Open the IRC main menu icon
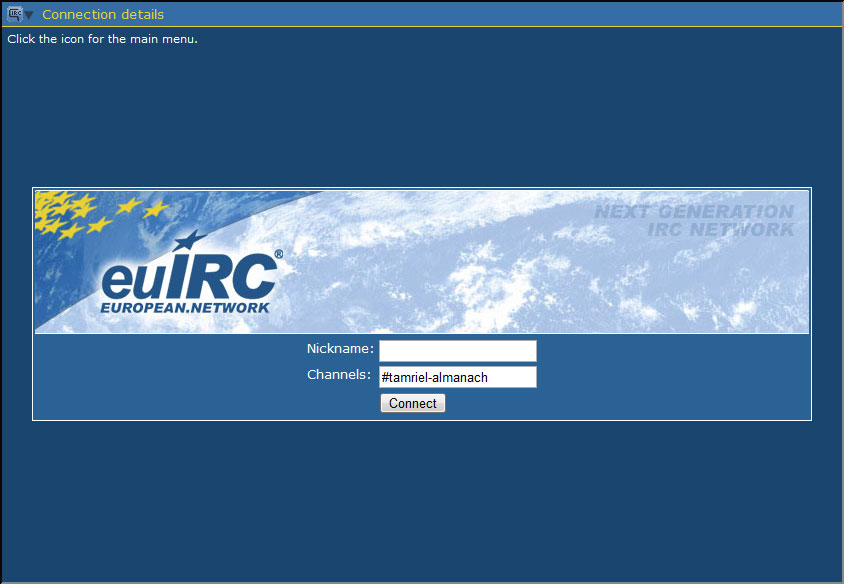This screenshot has height=584, width=844. pyautogui.click(x=14, y=14)
